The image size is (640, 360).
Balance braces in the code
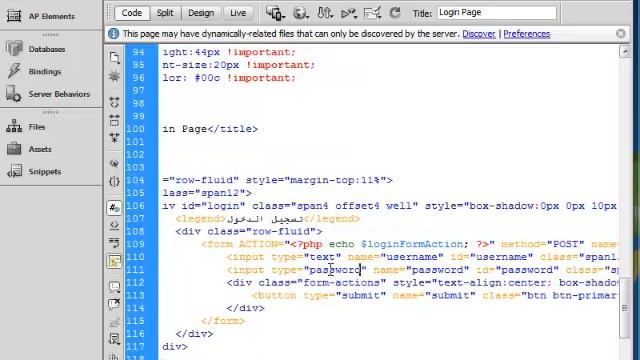coord(114,181)
